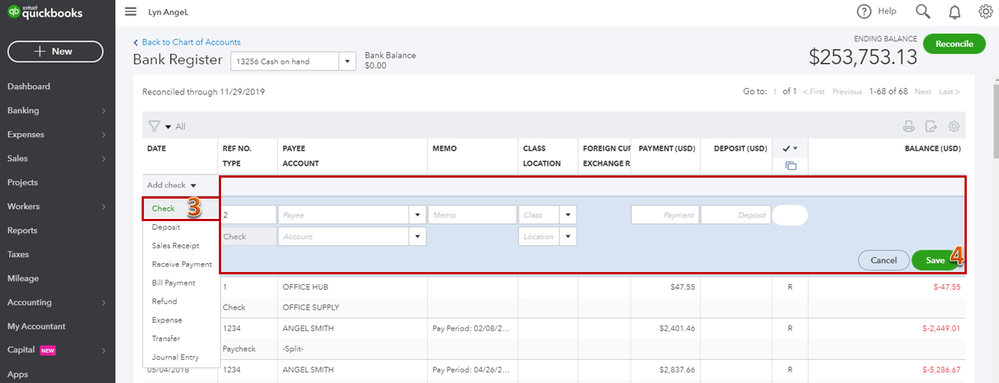Screen dimensions: 999x383
Task: Open the settings gear in the top bar
Action: tap(985, 11)
